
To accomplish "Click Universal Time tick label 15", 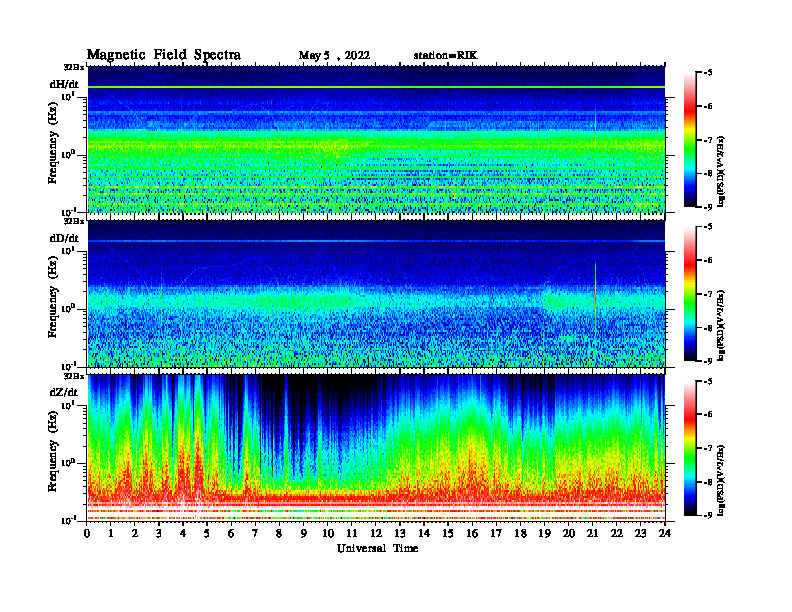I will 448,533.
